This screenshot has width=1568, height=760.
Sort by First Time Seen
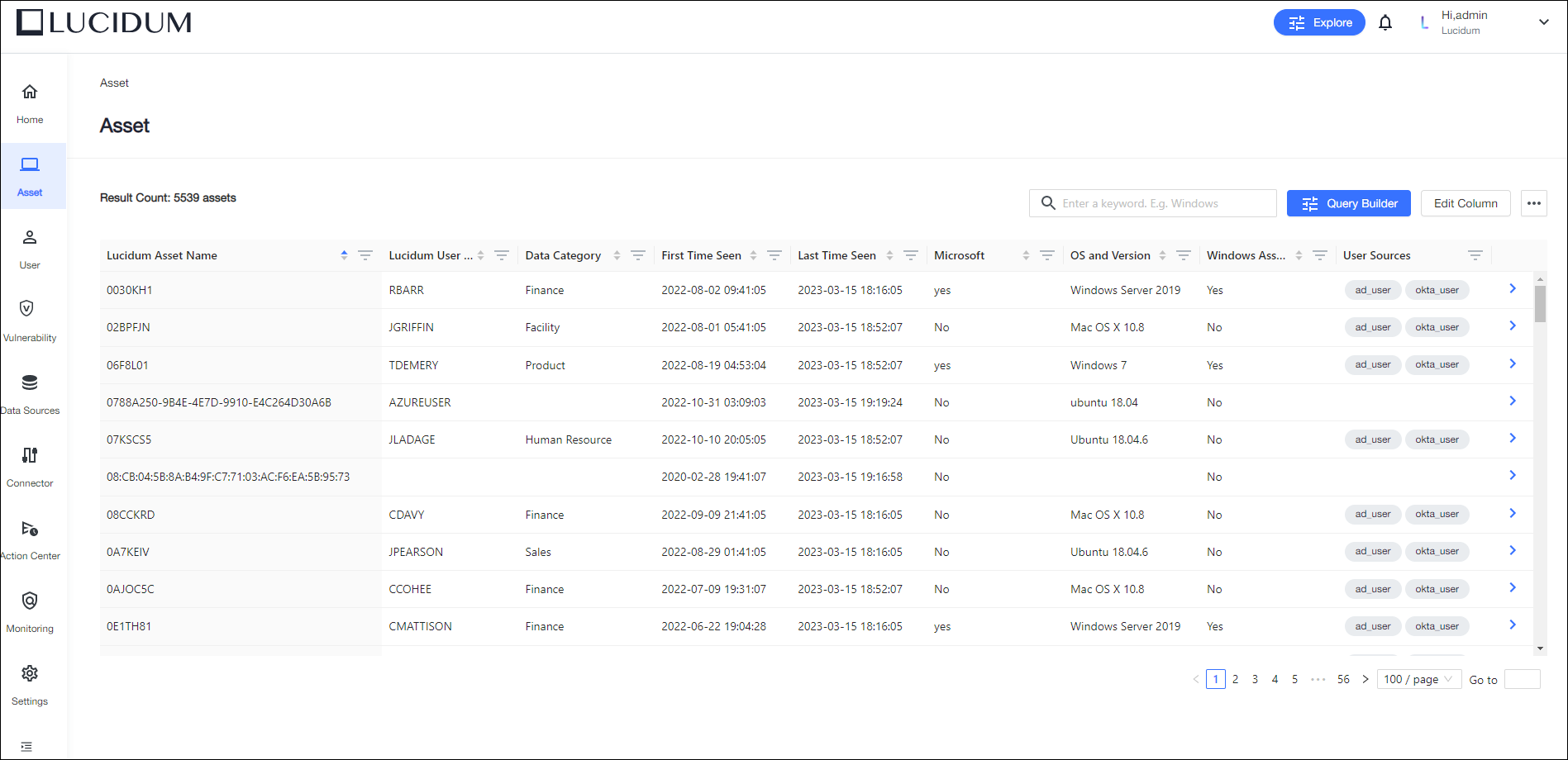[753, 255]
